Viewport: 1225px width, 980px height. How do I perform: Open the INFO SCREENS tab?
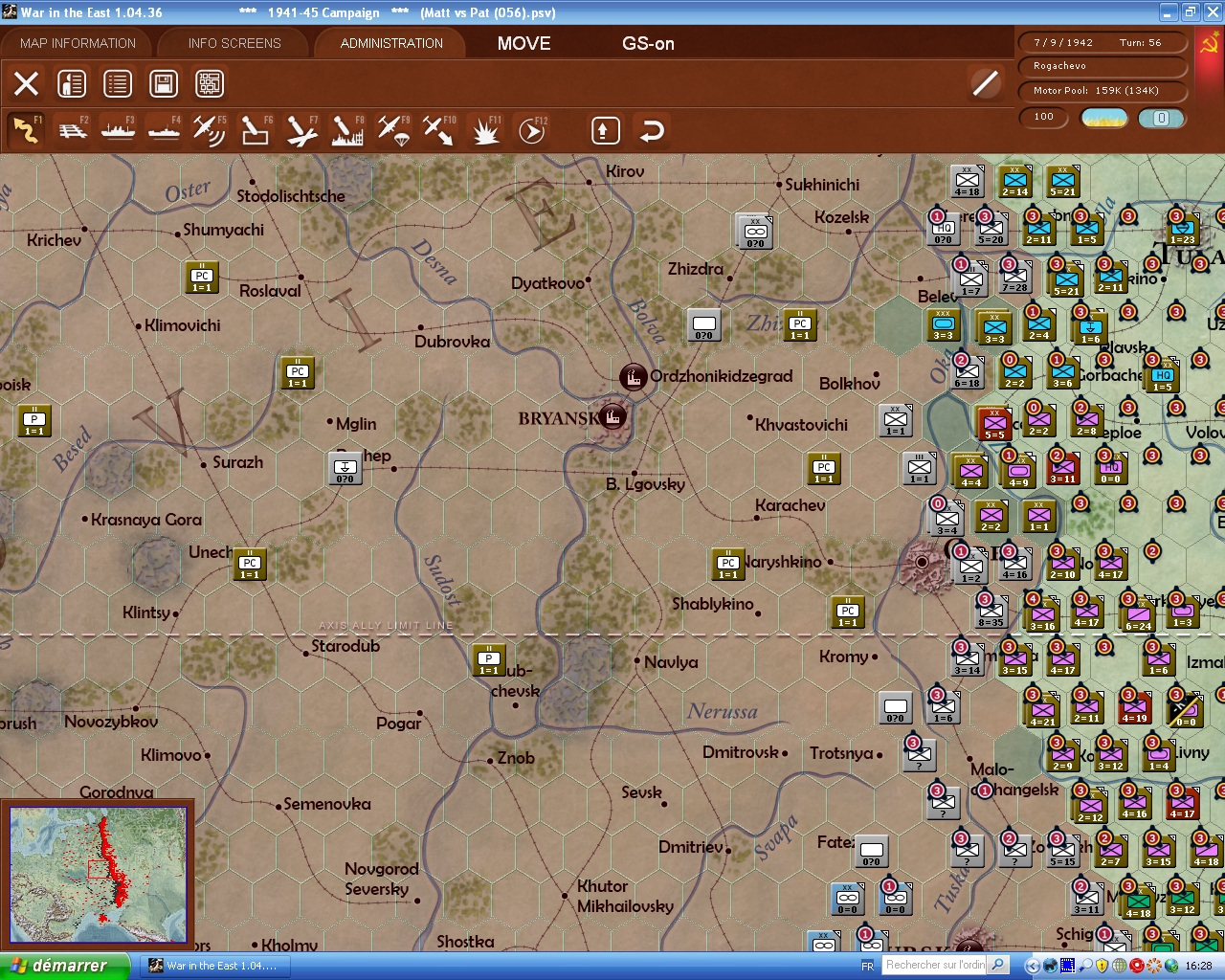(x=234, y=43)
